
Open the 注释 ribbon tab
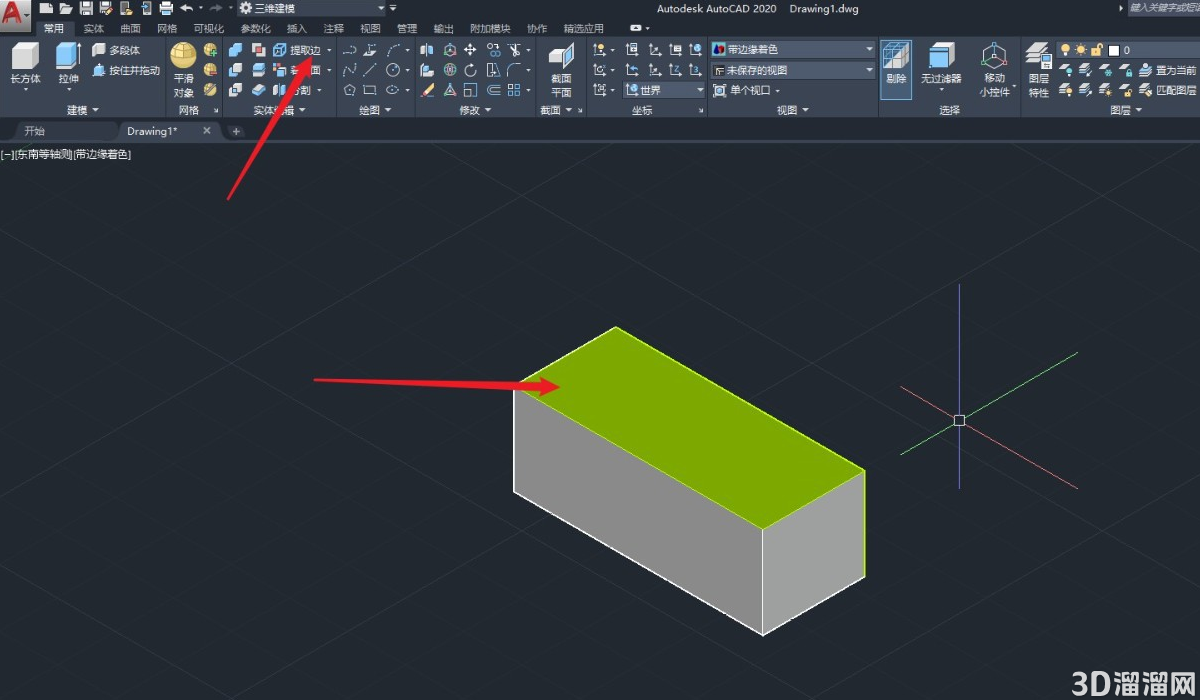coord(333,29)
